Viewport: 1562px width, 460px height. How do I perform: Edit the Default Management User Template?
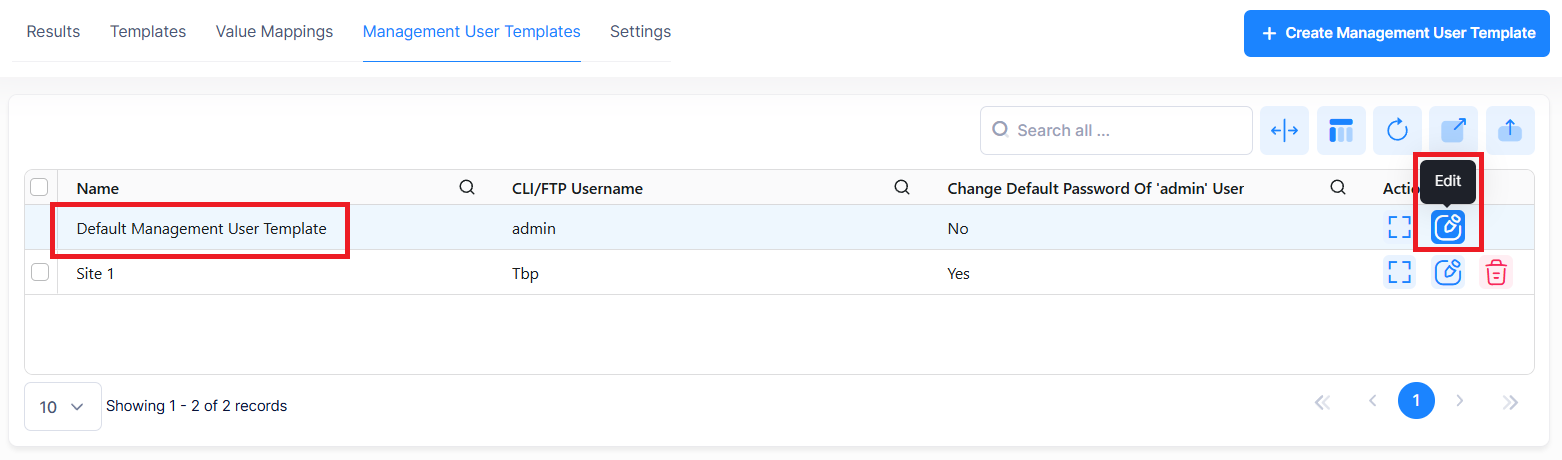point(1448,228)
